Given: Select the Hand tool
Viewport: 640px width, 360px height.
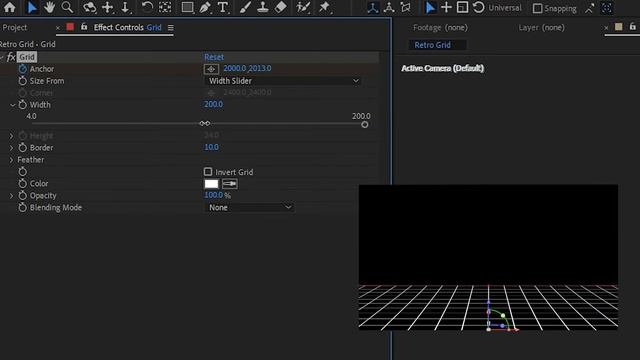Looking at the screenshot, I should tap(49, 7).
